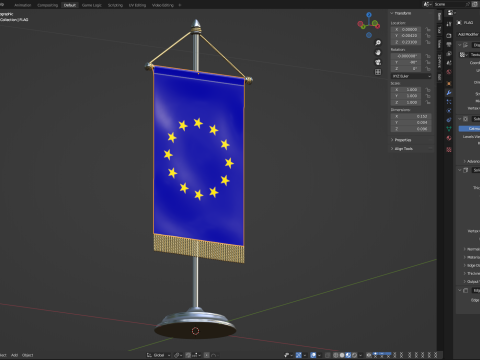Toggle viewport gizmos button

pyautogui.click(x=299, y=355)
